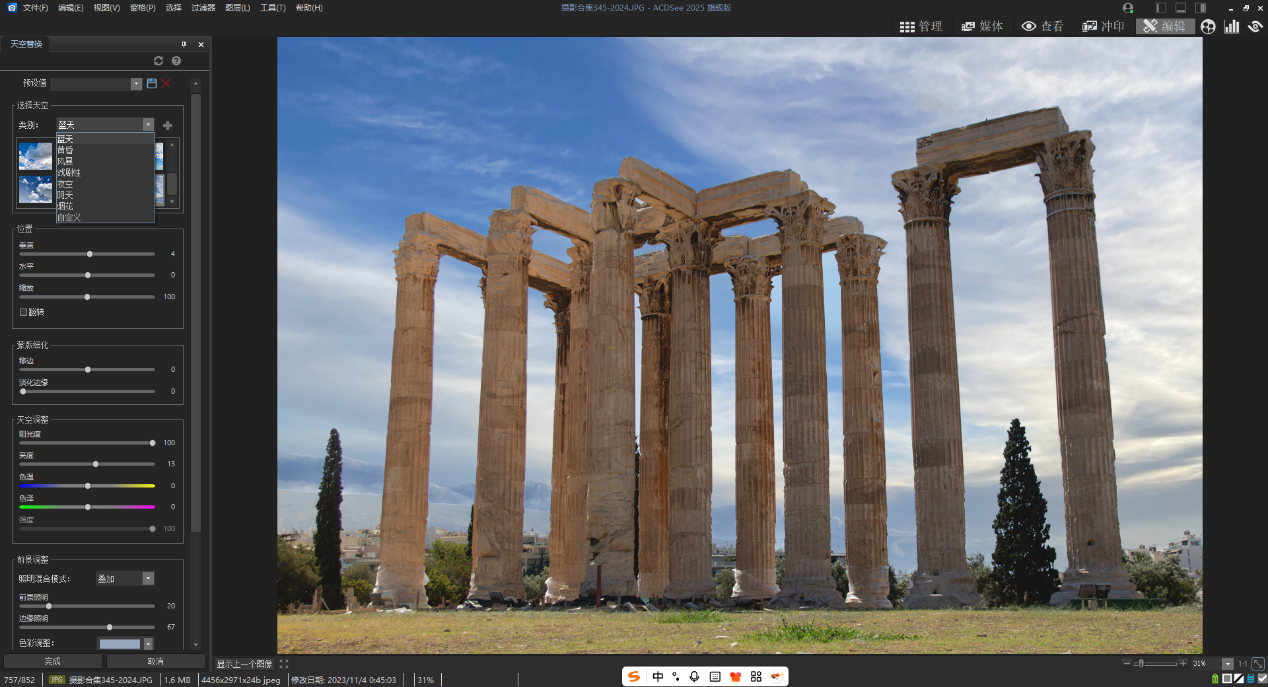Click the user account icon in title bar
The image size is (1268, 687).
pyautogui.click(x=1128, y=8)
